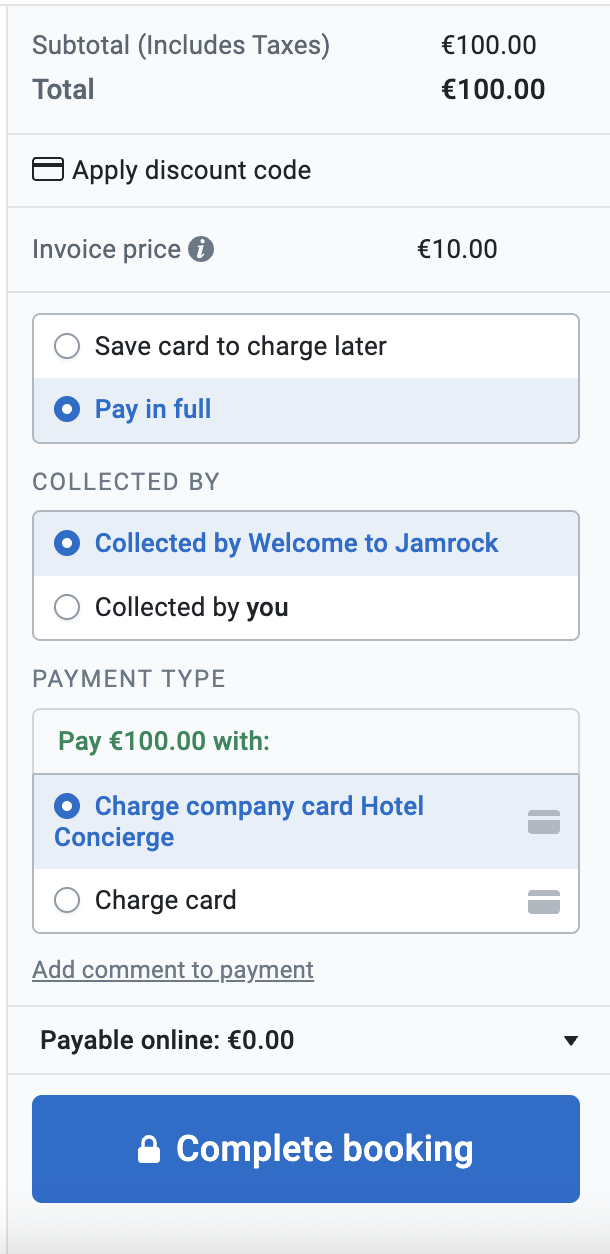Click the card icon beside Apply discount code

coord(48,170)
